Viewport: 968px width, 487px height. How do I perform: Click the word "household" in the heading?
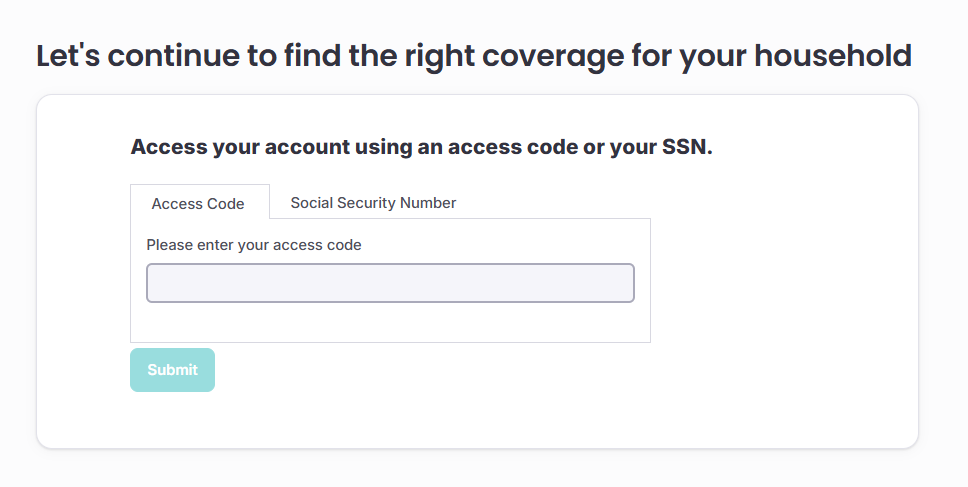[x=832, y=56]
